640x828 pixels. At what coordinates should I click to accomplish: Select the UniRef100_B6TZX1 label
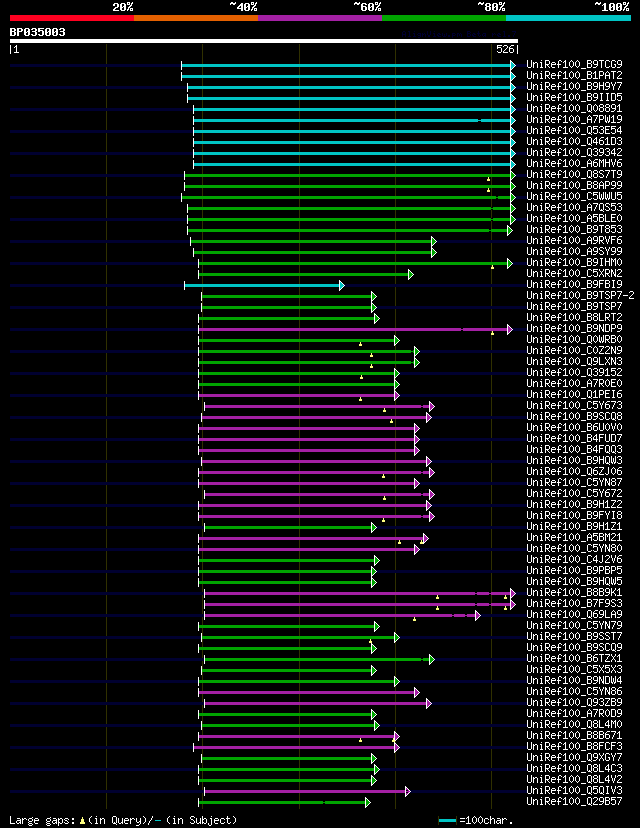click(574, 658)
